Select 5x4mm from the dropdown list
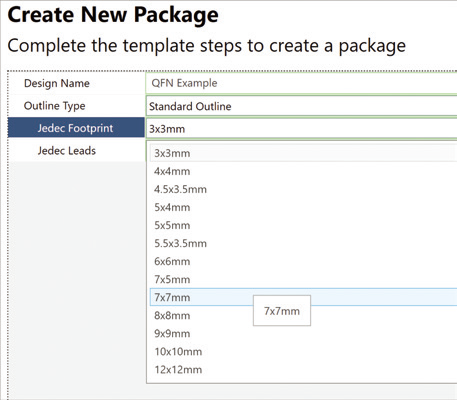Viewport: 457px width, 400px height. 303,207
